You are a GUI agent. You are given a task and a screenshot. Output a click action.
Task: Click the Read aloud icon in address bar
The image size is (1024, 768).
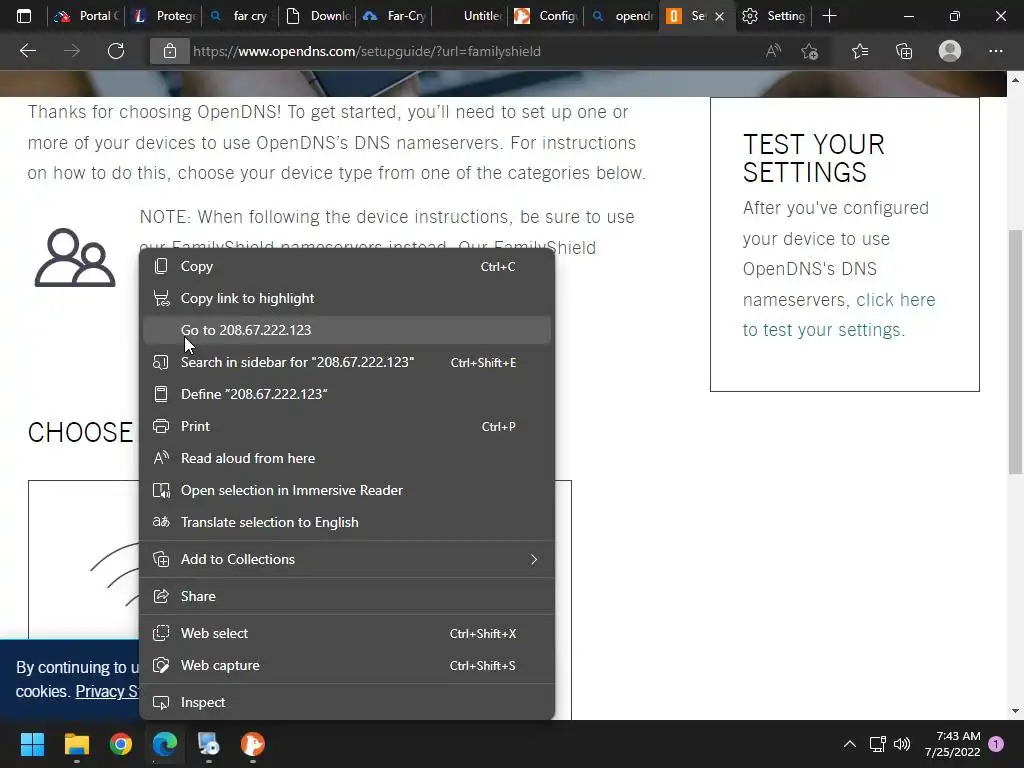(x=773, y=51)
